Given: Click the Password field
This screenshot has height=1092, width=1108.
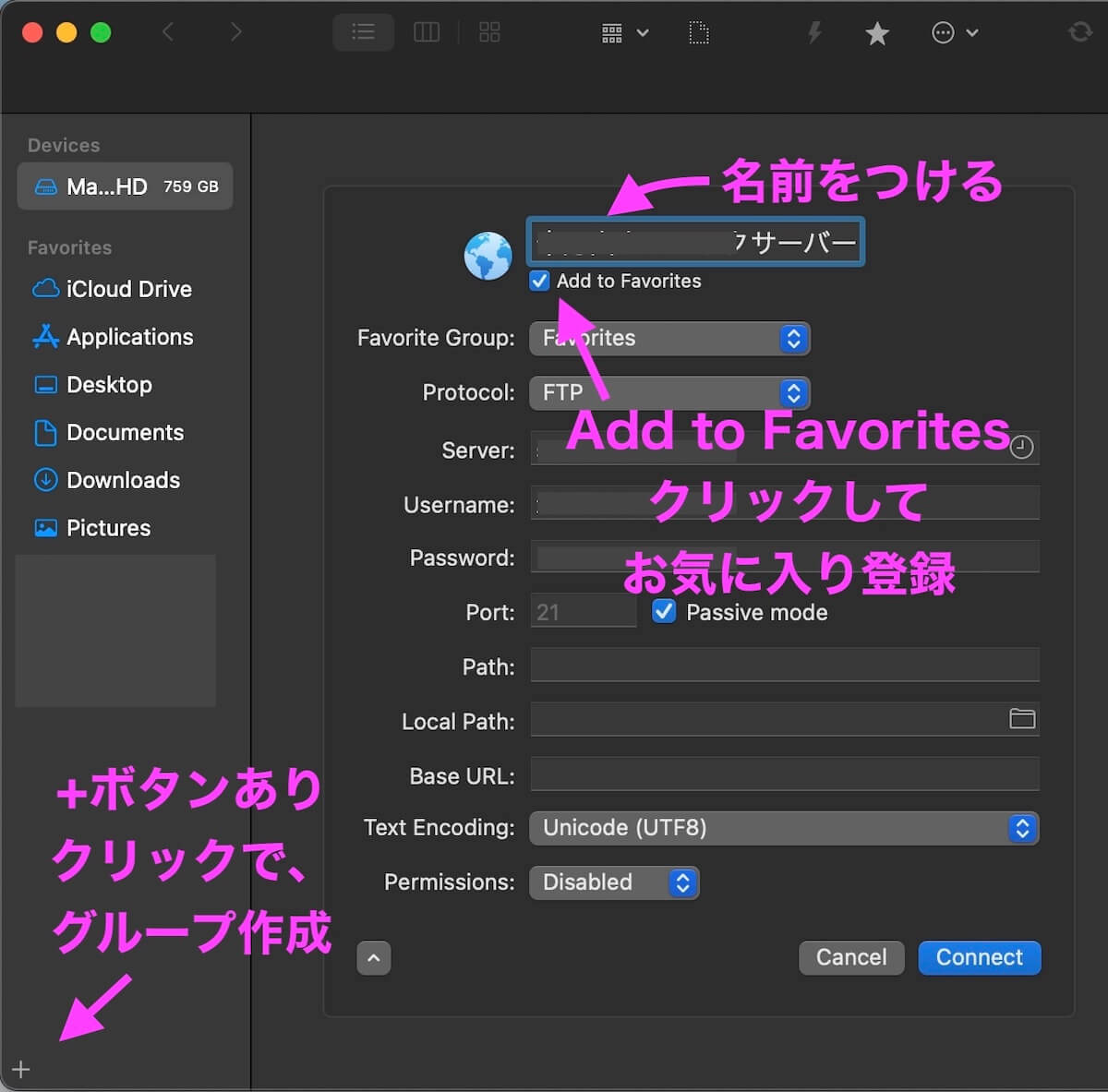Looking at the screenshot, I should tap(785, 558).
